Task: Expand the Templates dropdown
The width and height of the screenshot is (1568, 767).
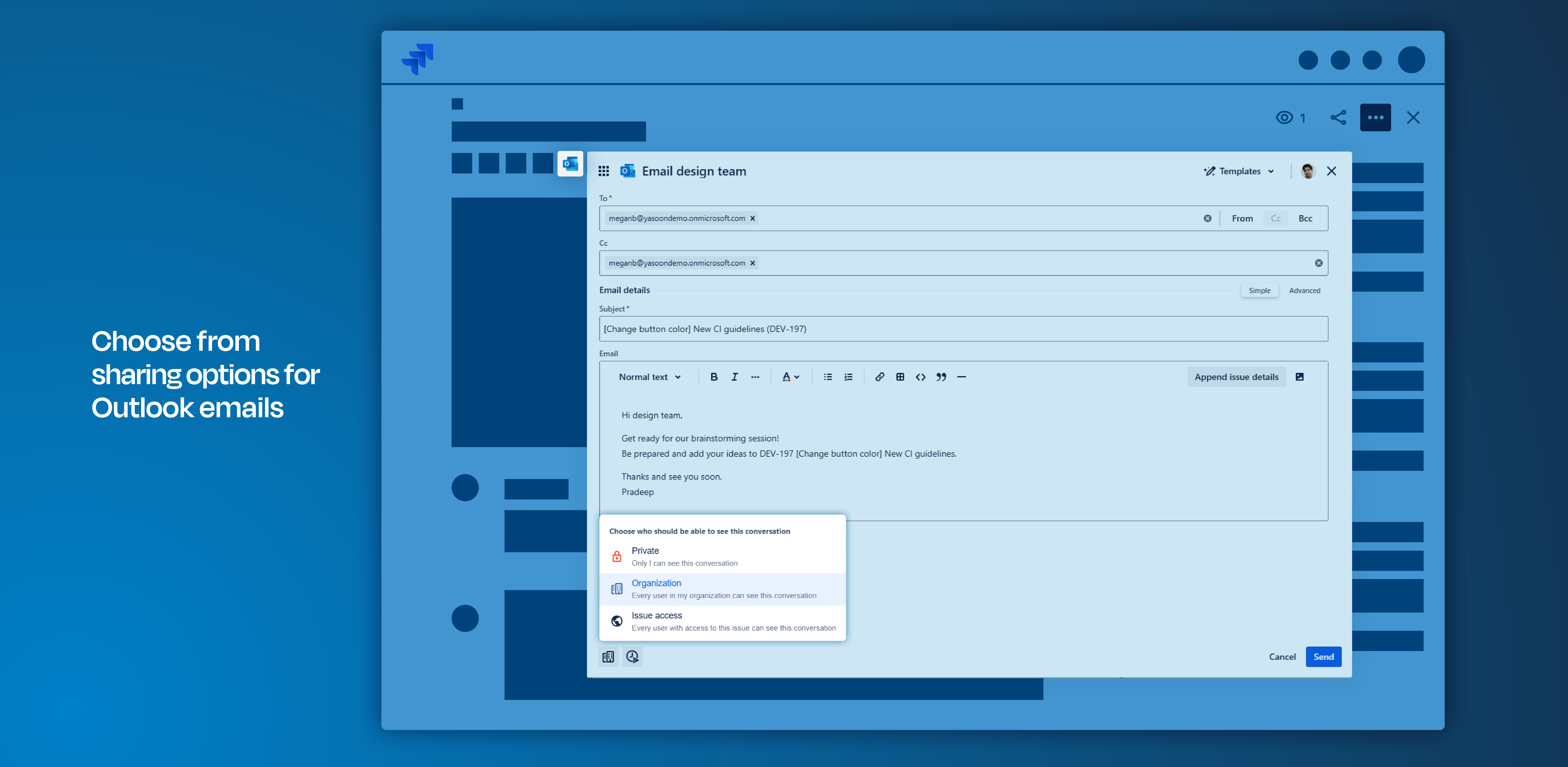Action: point(1239,171)
